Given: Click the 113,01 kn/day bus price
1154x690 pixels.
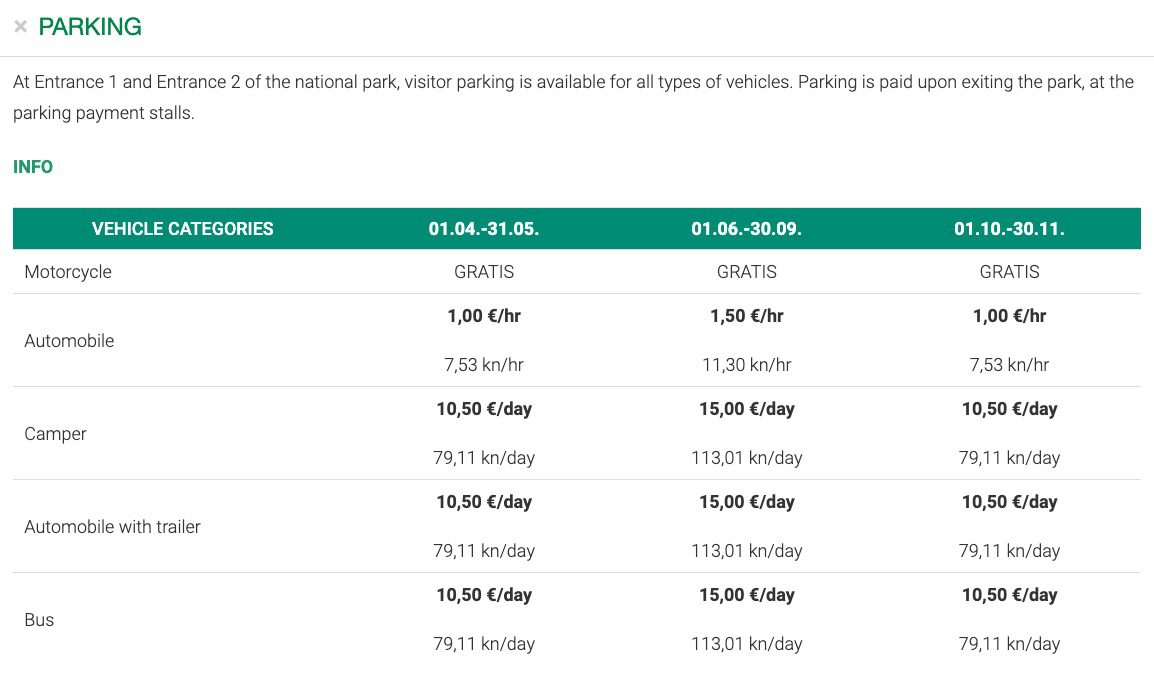Looking at the screenshot, I should pyautogui.click(x=746, y=643).
